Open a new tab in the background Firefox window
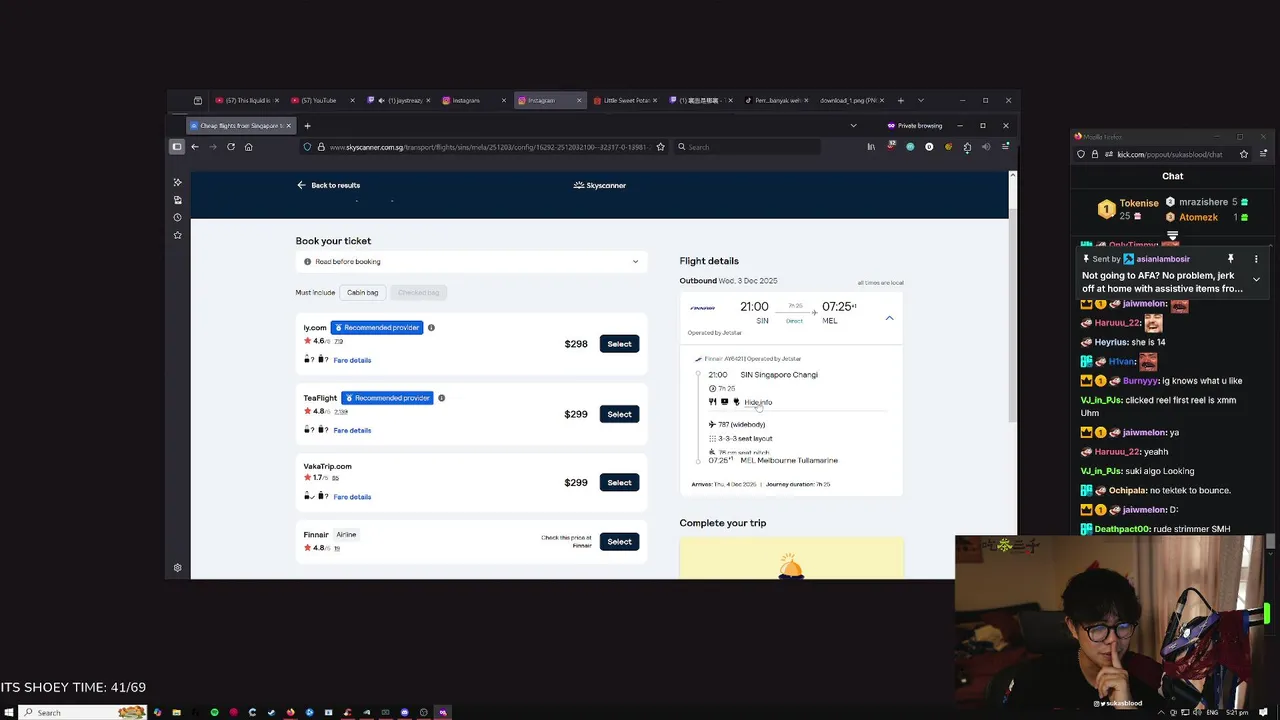 tap(900, 100)
